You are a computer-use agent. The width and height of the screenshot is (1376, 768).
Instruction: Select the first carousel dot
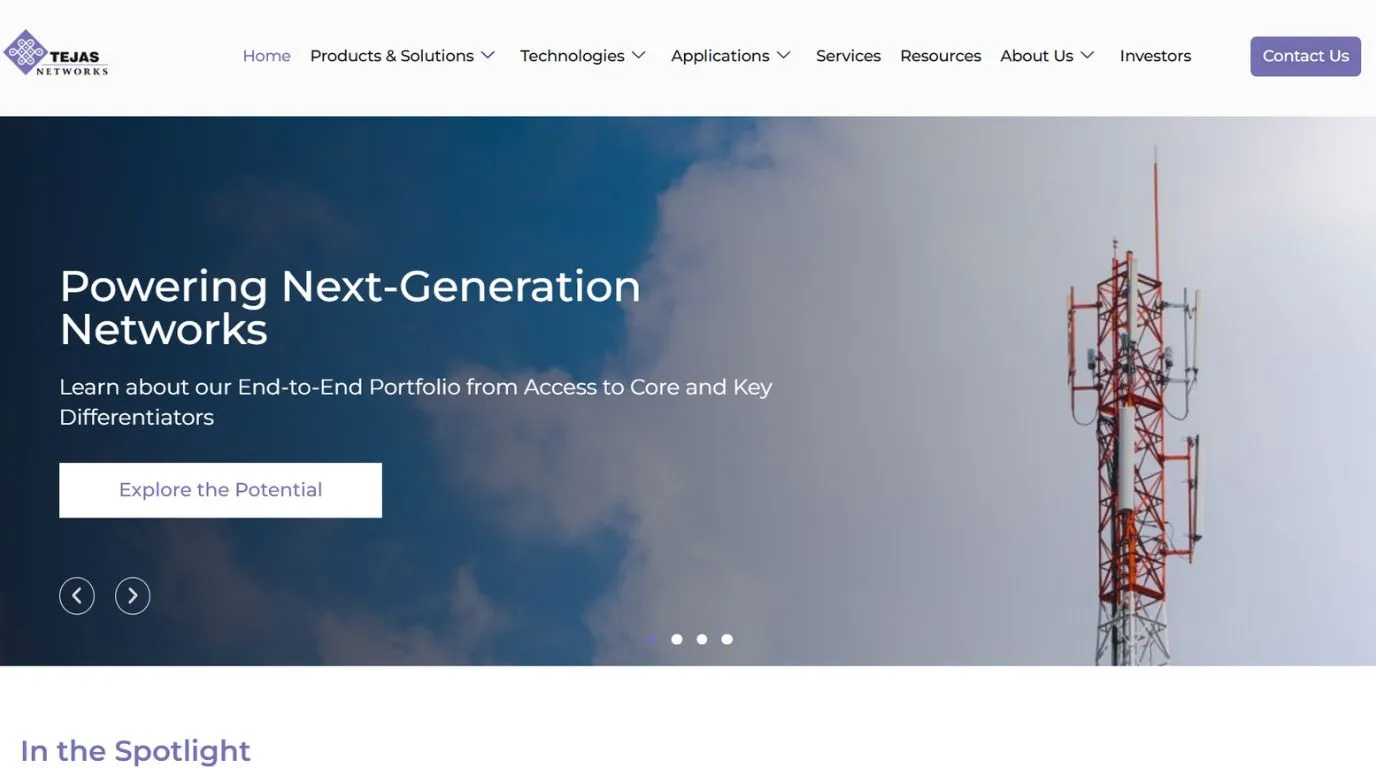[x=651, y=638]
